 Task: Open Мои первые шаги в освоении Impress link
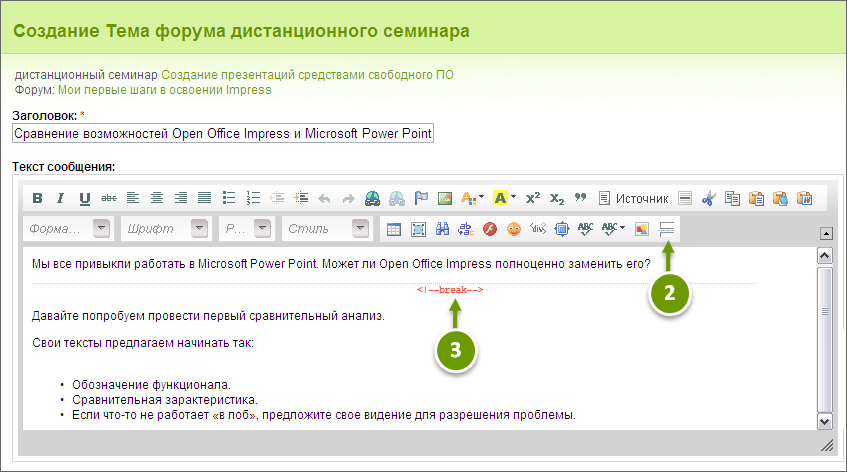[x=165, y=90]
